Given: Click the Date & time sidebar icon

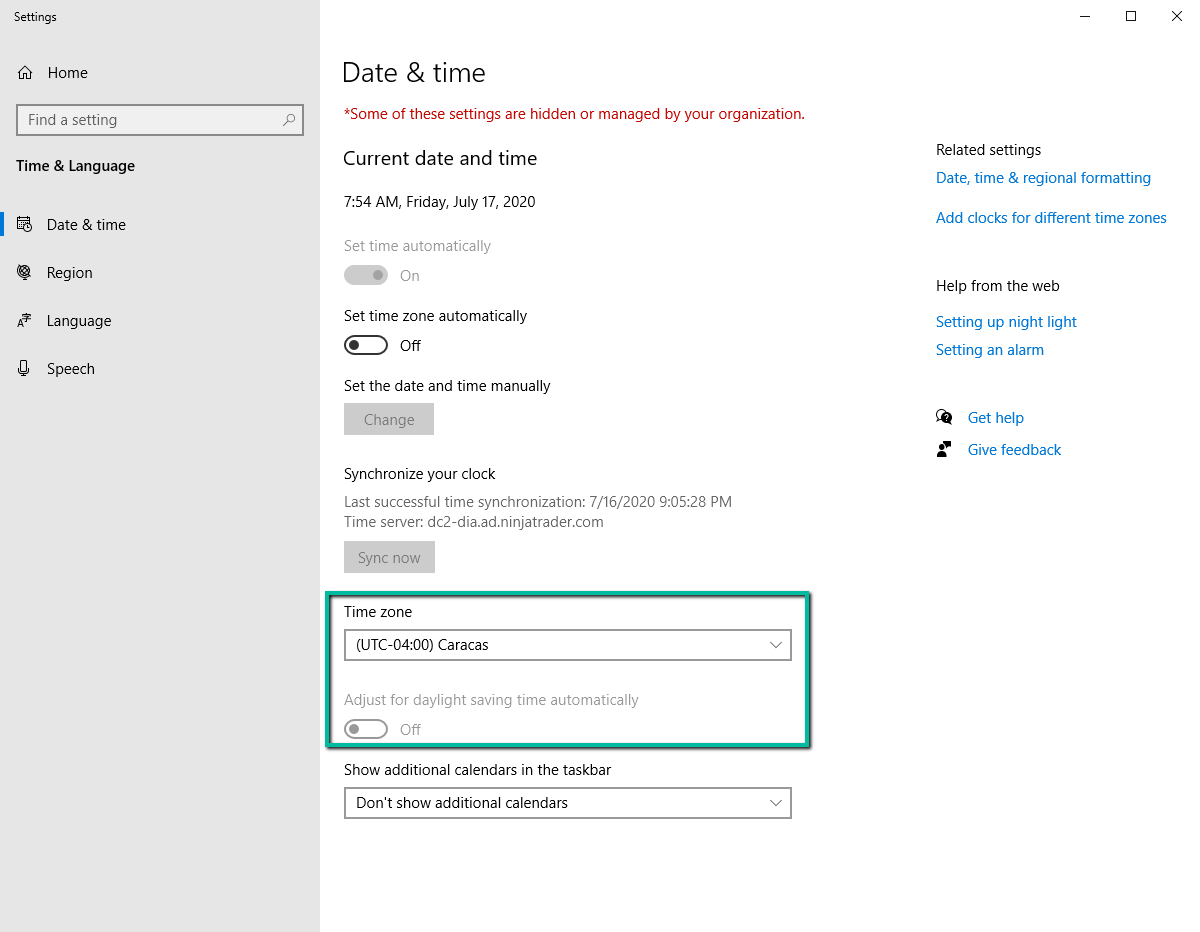Looking at the screenshot, I should click(26, 225).
